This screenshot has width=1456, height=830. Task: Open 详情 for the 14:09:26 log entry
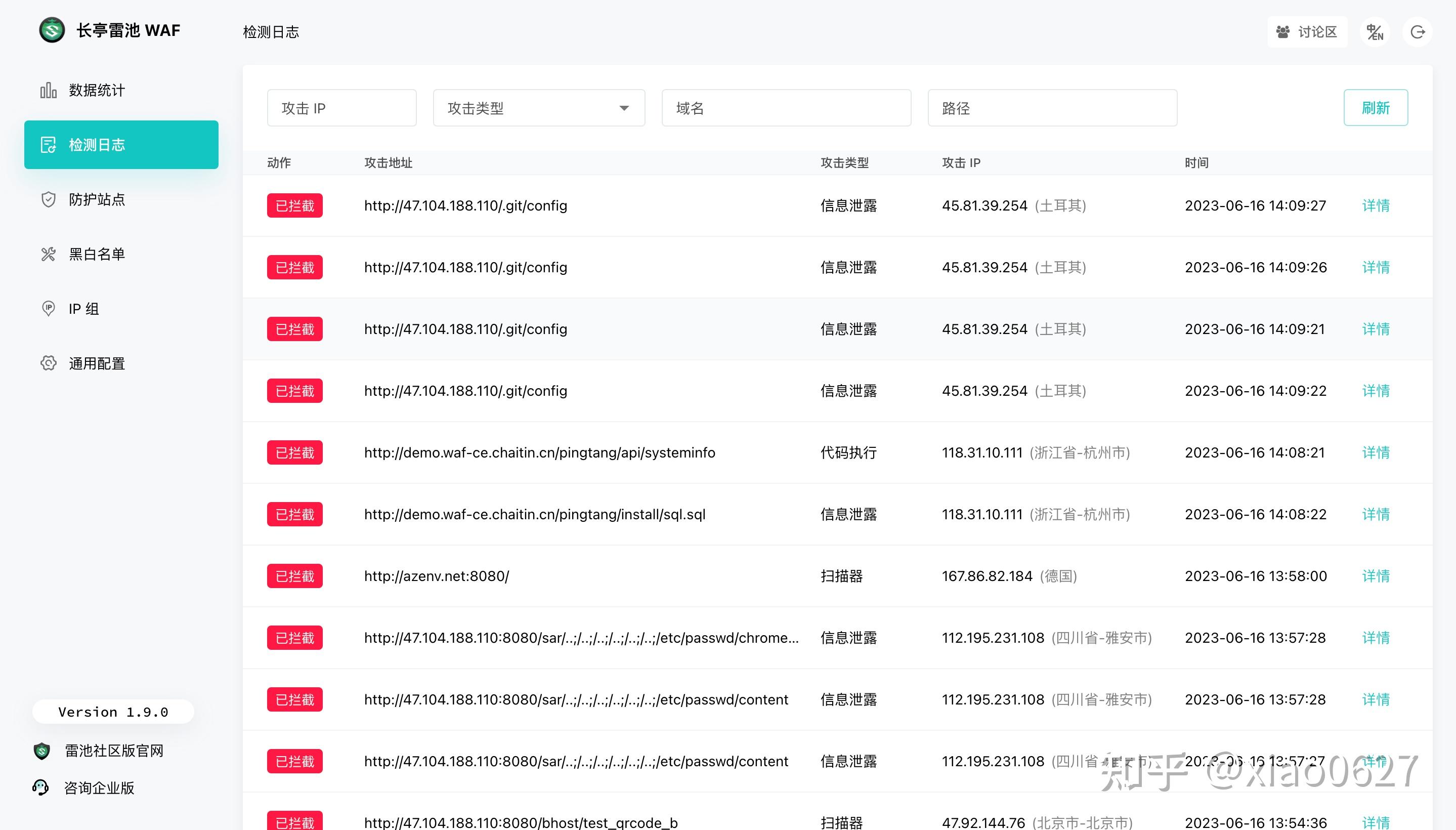coord(1376,267)
